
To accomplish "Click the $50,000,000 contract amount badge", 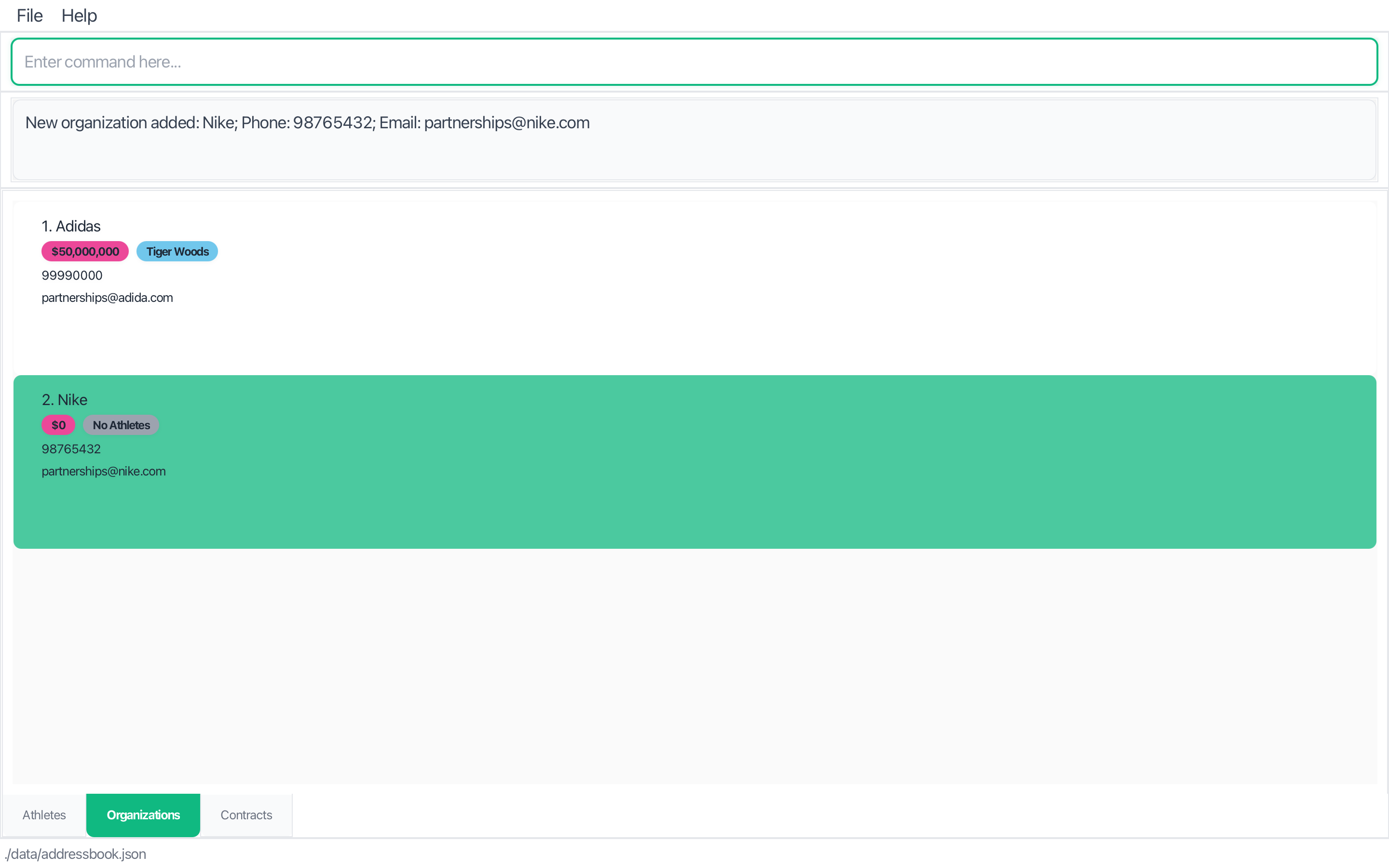I will click(85, 251).
